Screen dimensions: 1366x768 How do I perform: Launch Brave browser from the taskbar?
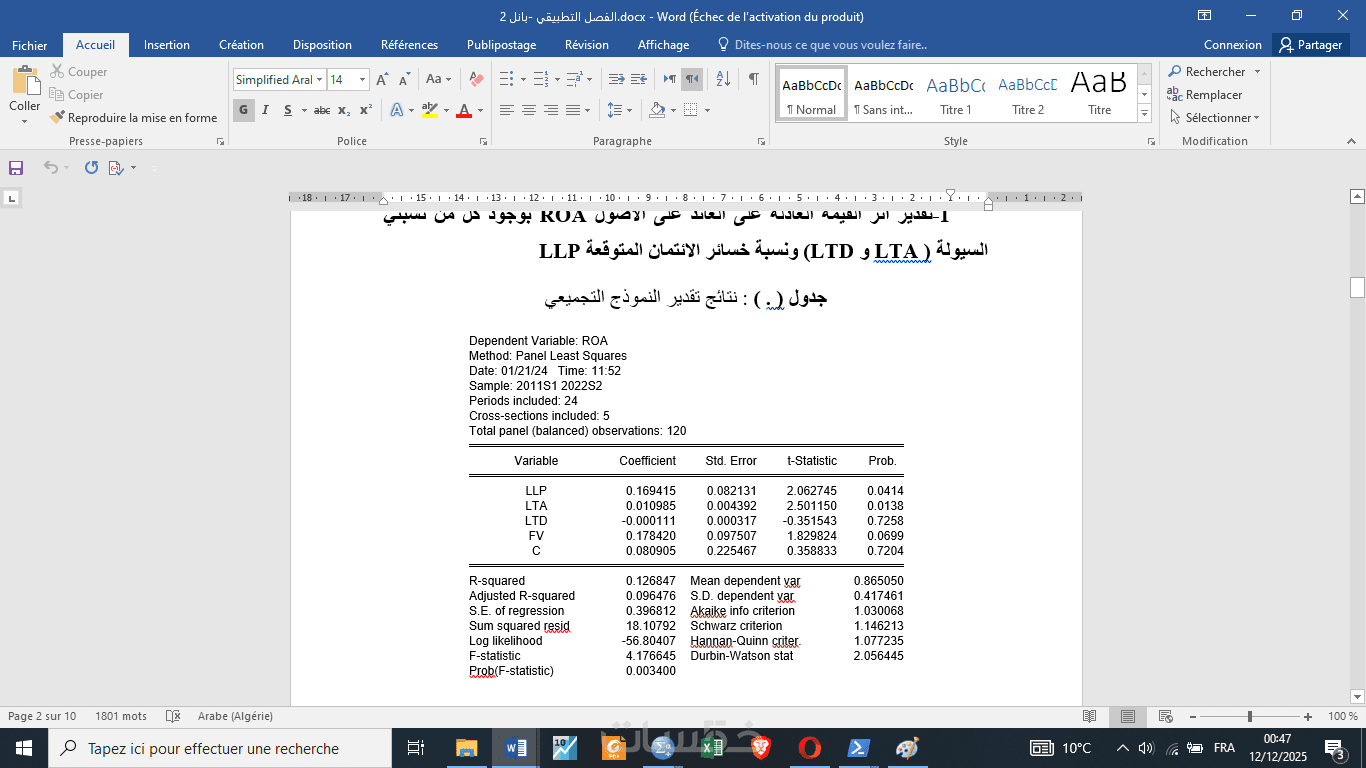(x=761, y=748)
